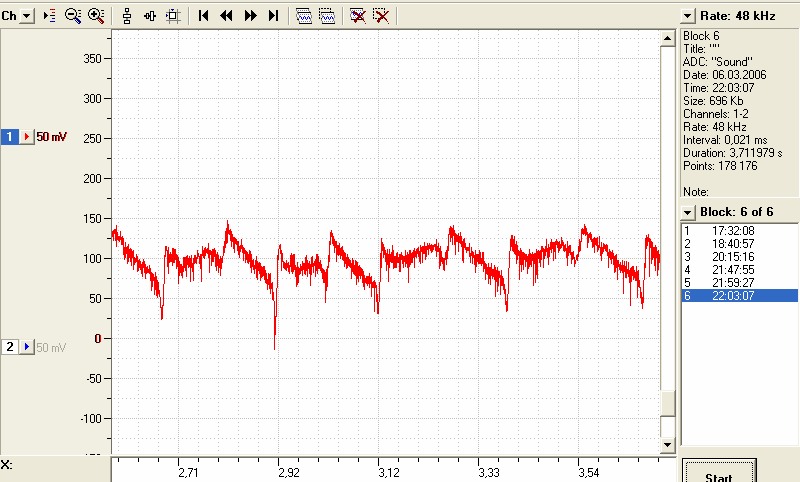
Task: Step forward with the fast-forward button
Action: [250, 16]
